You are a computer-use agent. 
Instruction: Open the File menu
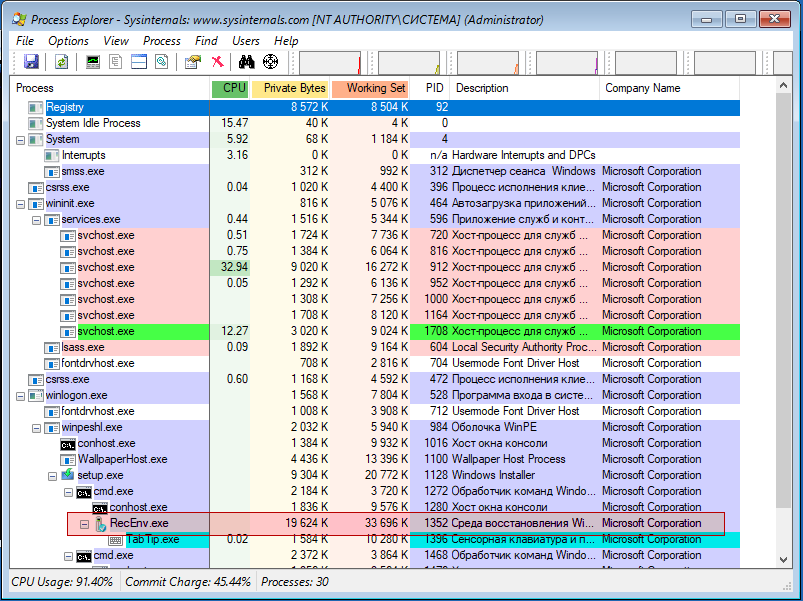[x=25, y=41]
